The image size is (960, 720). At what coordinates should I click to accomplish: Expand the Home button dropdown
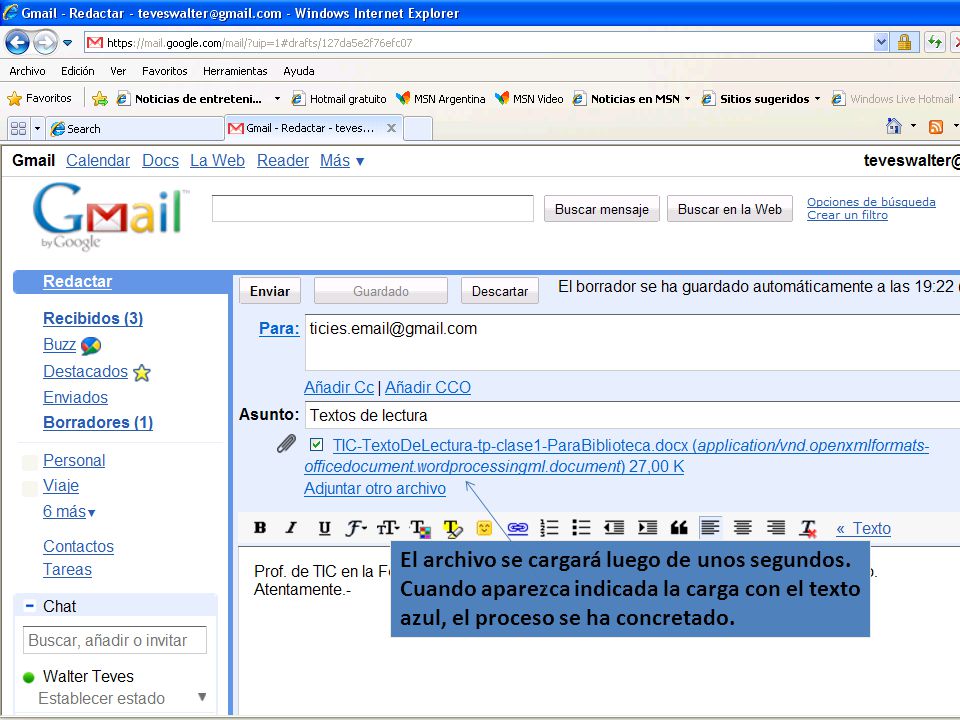913,126
